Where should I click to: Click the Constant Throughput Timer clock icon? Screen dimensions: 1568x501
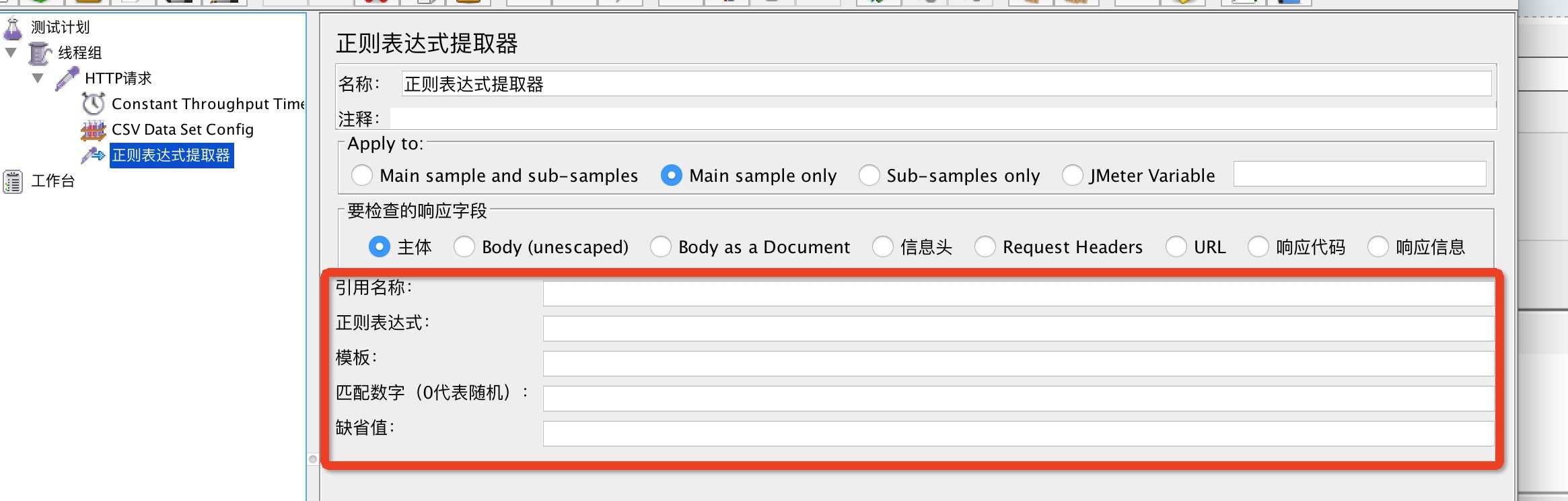pos(94,104)
